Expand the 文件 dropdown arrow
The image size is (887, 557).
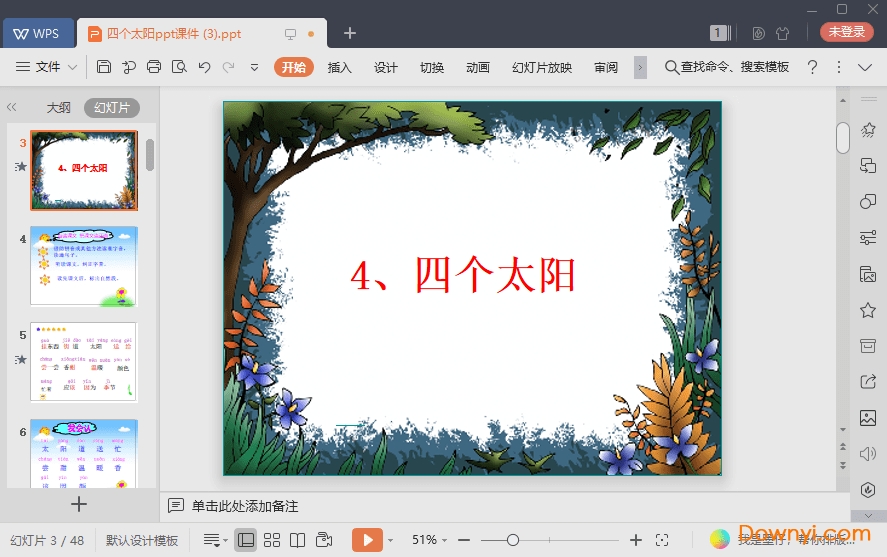pos(72,67)
